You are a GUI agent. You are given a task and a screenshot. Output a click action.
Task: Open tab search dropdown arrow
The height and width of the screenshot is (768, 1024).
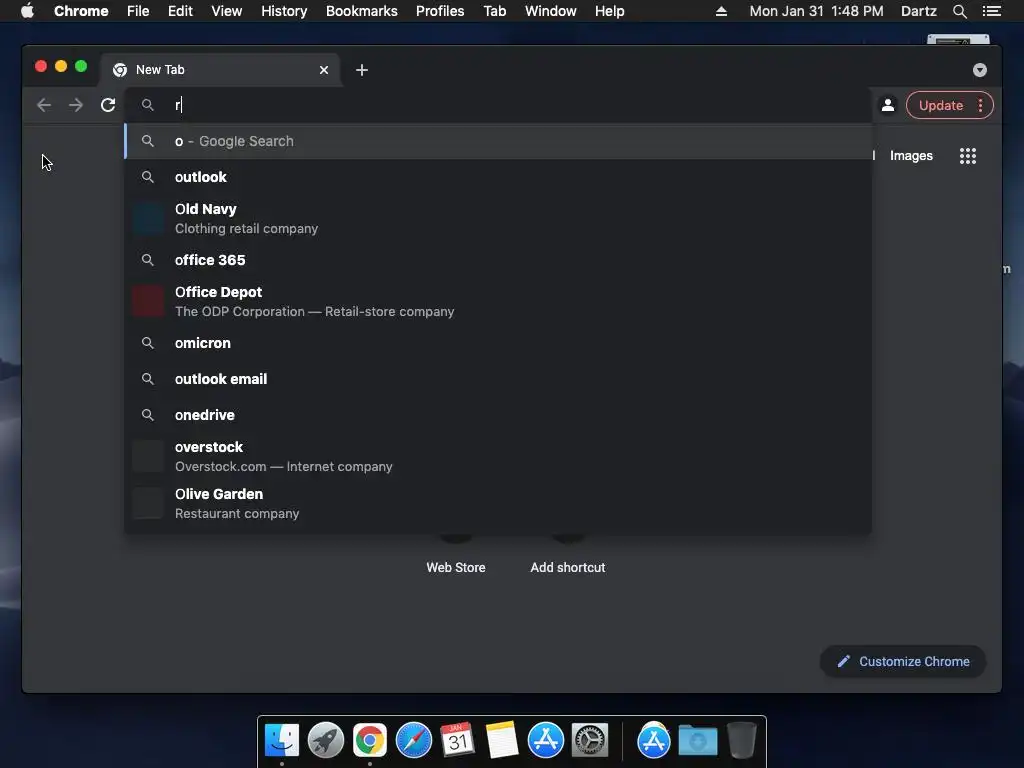click(x=980, y=70)
